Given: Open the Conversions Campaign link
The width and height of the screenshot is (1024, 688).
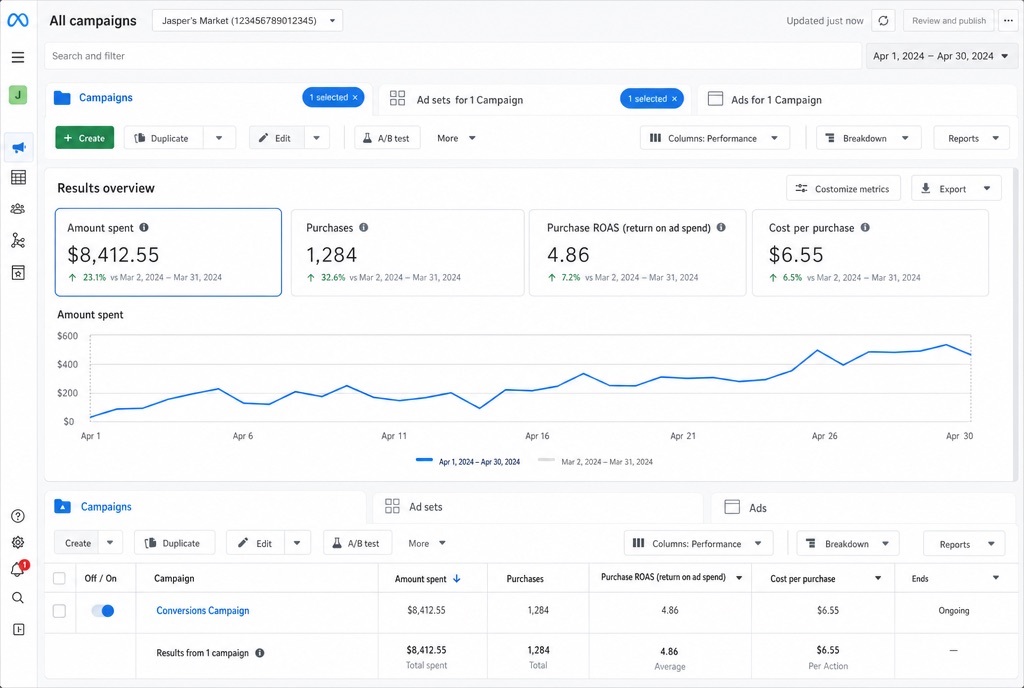Looking at the screenshot, I should (x=202, y=611).
